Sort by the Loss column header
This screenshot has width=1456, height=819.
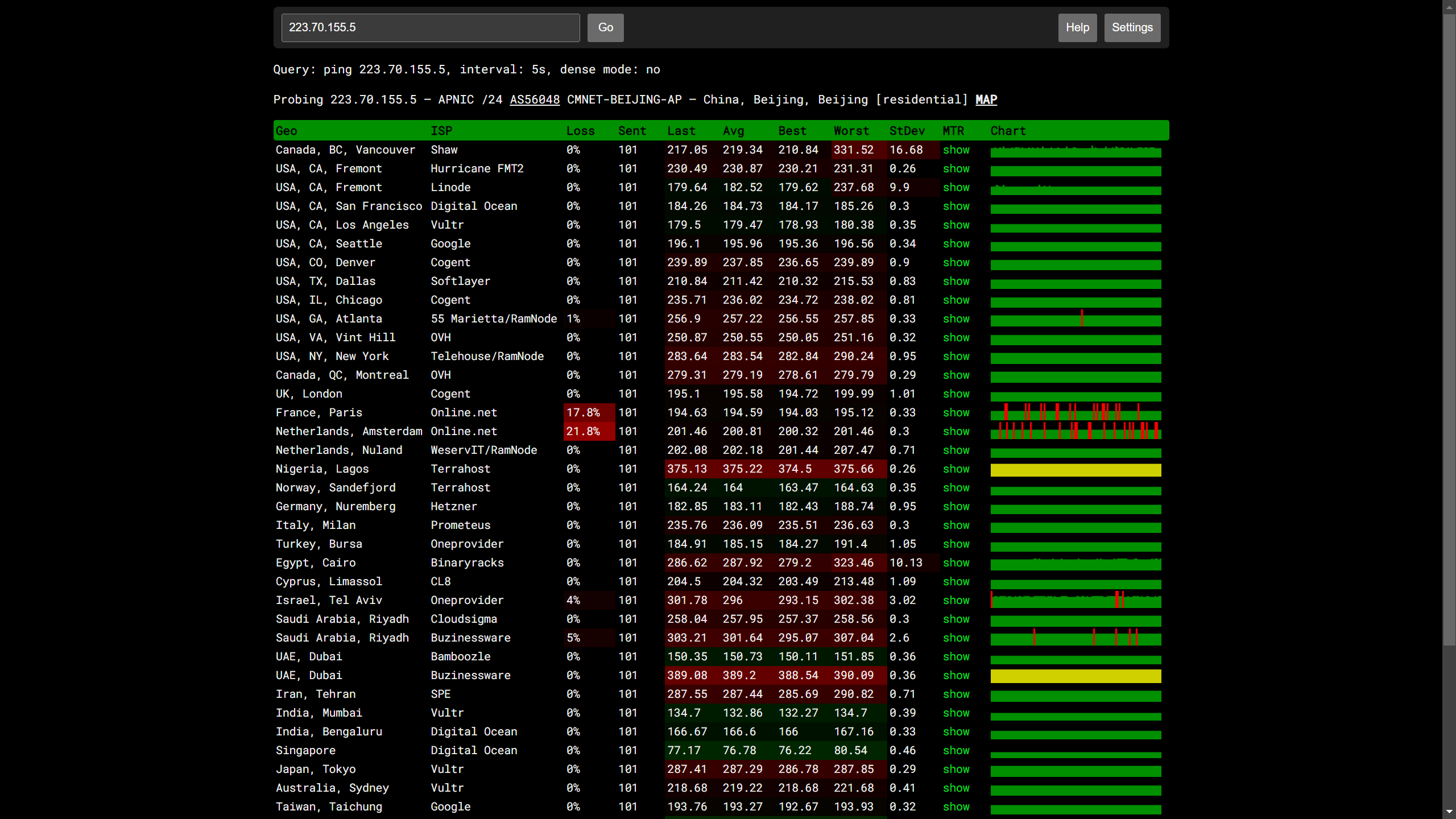click(x=580, y=131)
